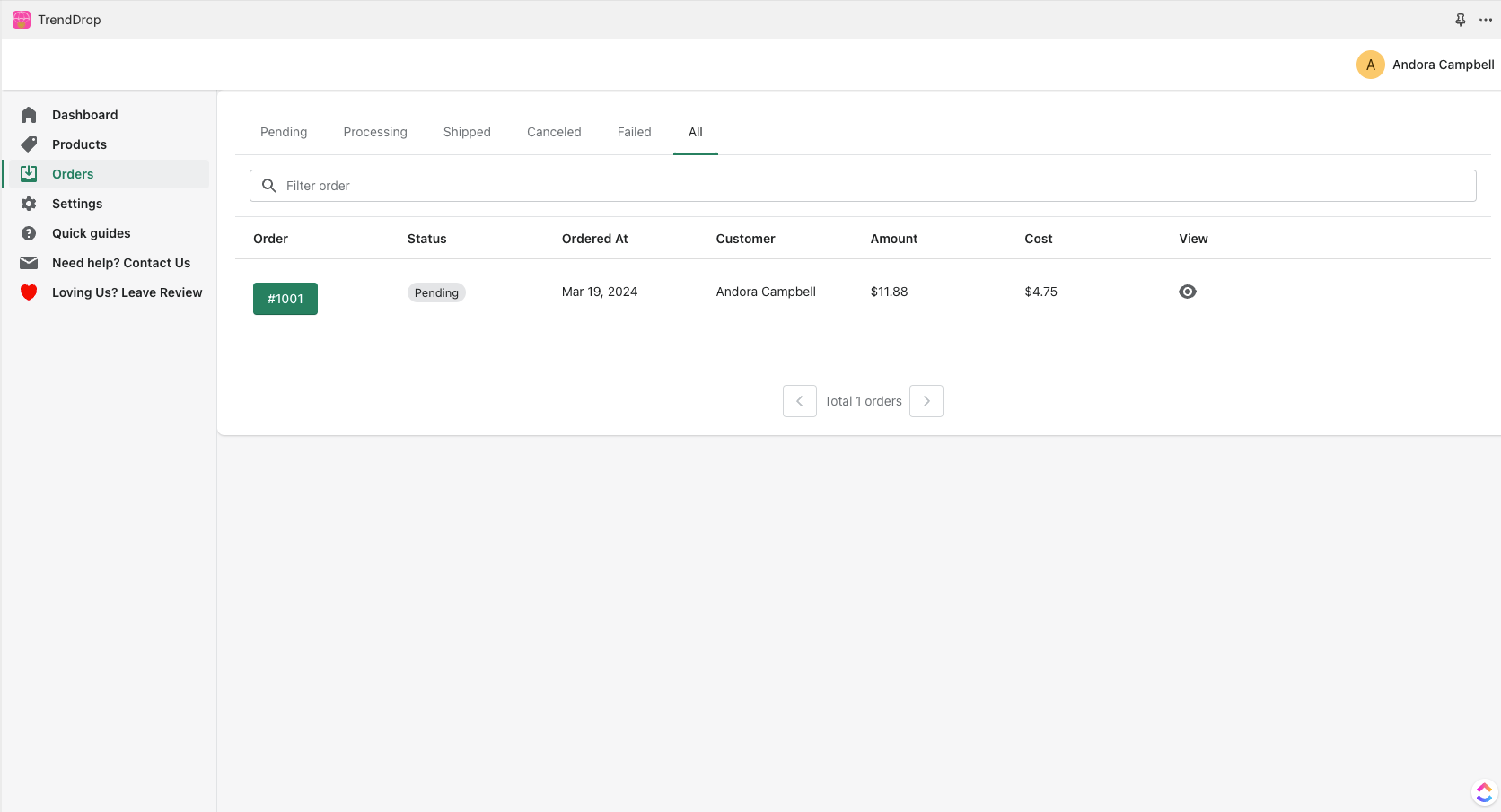Click the Mar 19, 2024 date cell

pos(600,292)
